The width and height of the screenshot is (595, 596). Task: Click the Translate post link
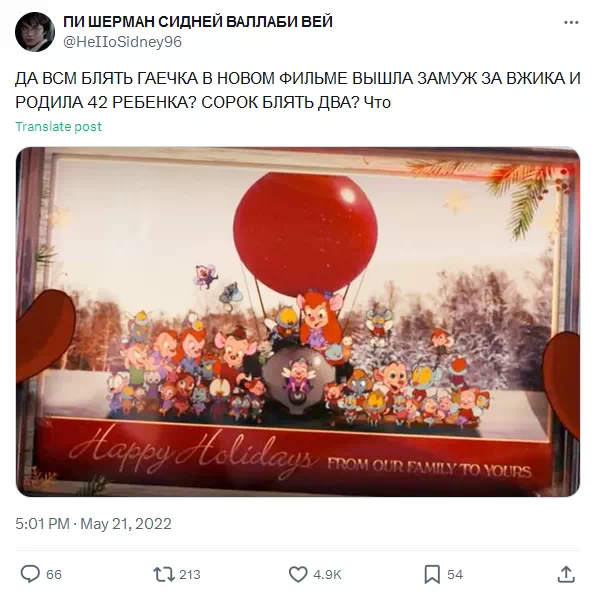59,127
